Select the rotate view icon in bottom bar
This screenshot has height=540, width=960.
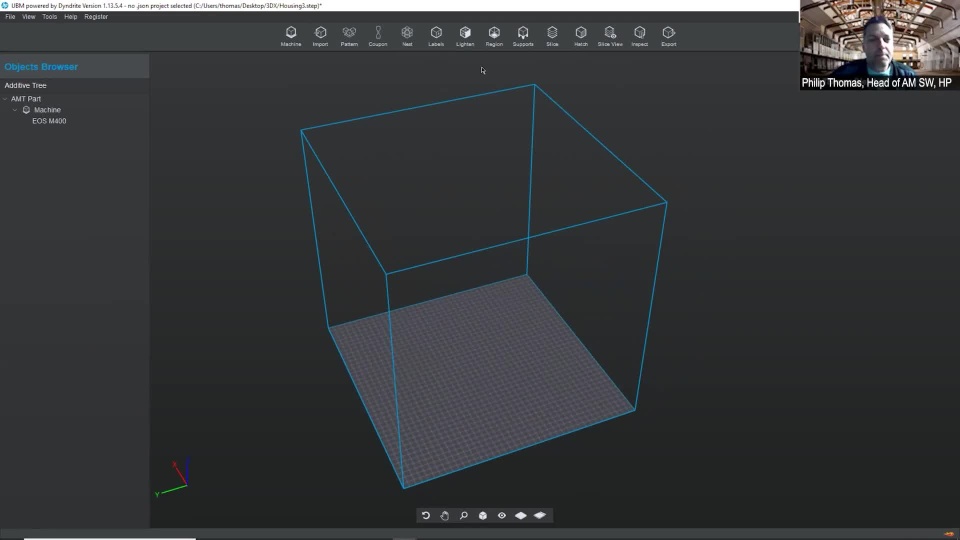pos(426,516)
